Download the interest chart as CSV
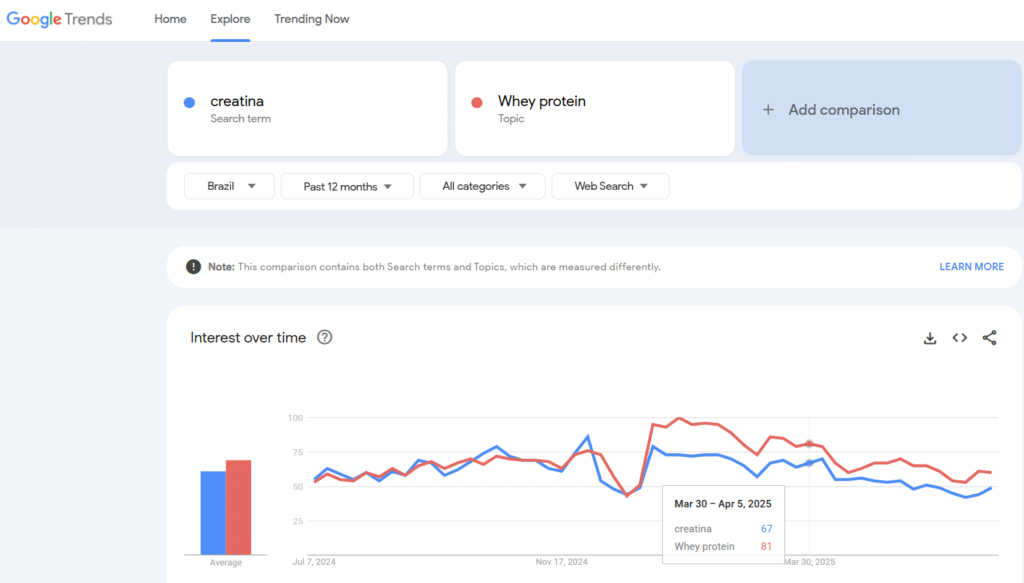1024x583 pixels. tap(930, 338)
